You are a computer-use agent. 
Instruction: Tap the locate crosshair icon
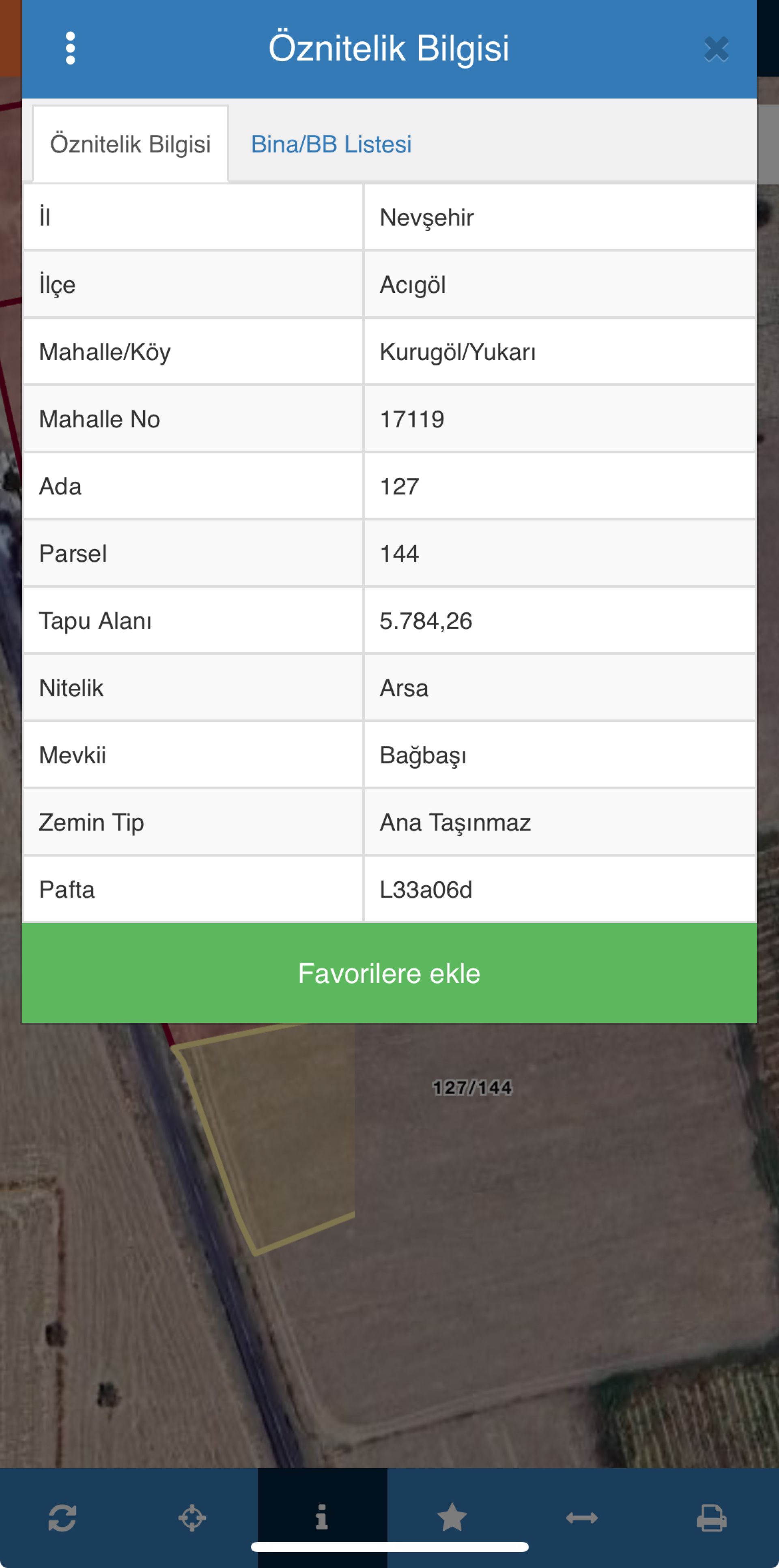[x=192, y=1517]
